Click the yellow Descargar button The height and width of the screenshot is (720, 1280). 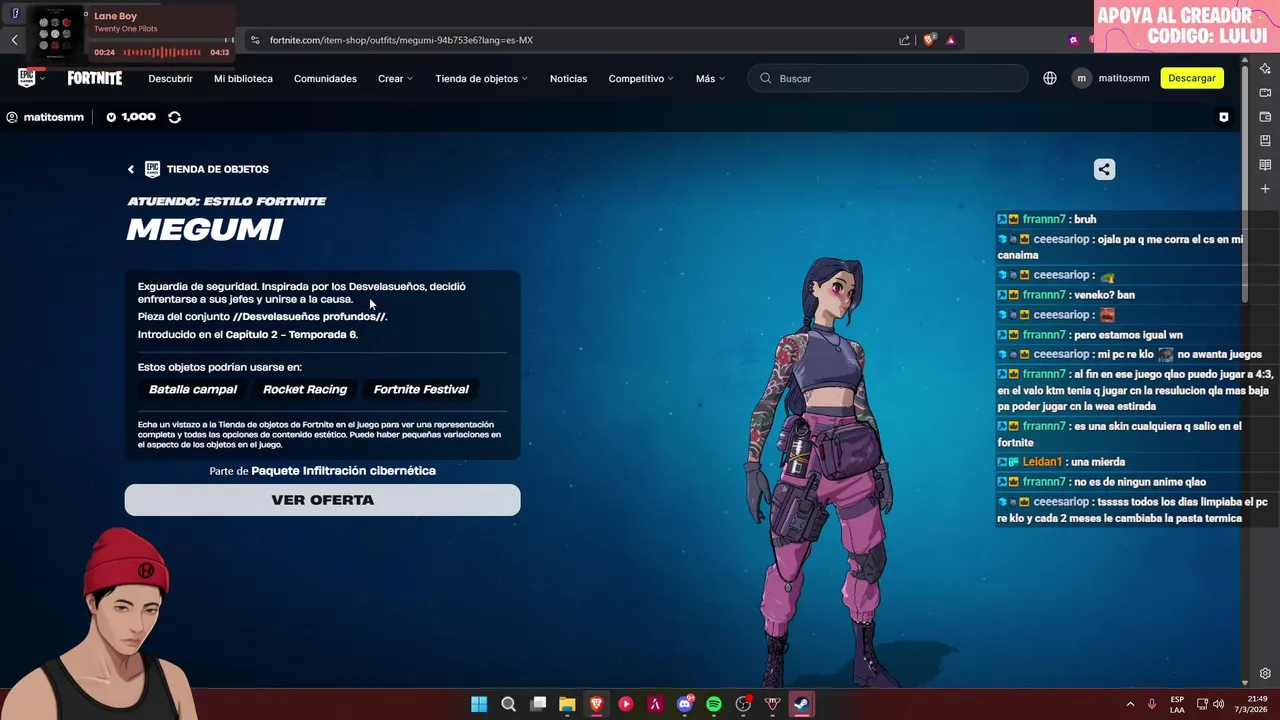coord(1192,78)
